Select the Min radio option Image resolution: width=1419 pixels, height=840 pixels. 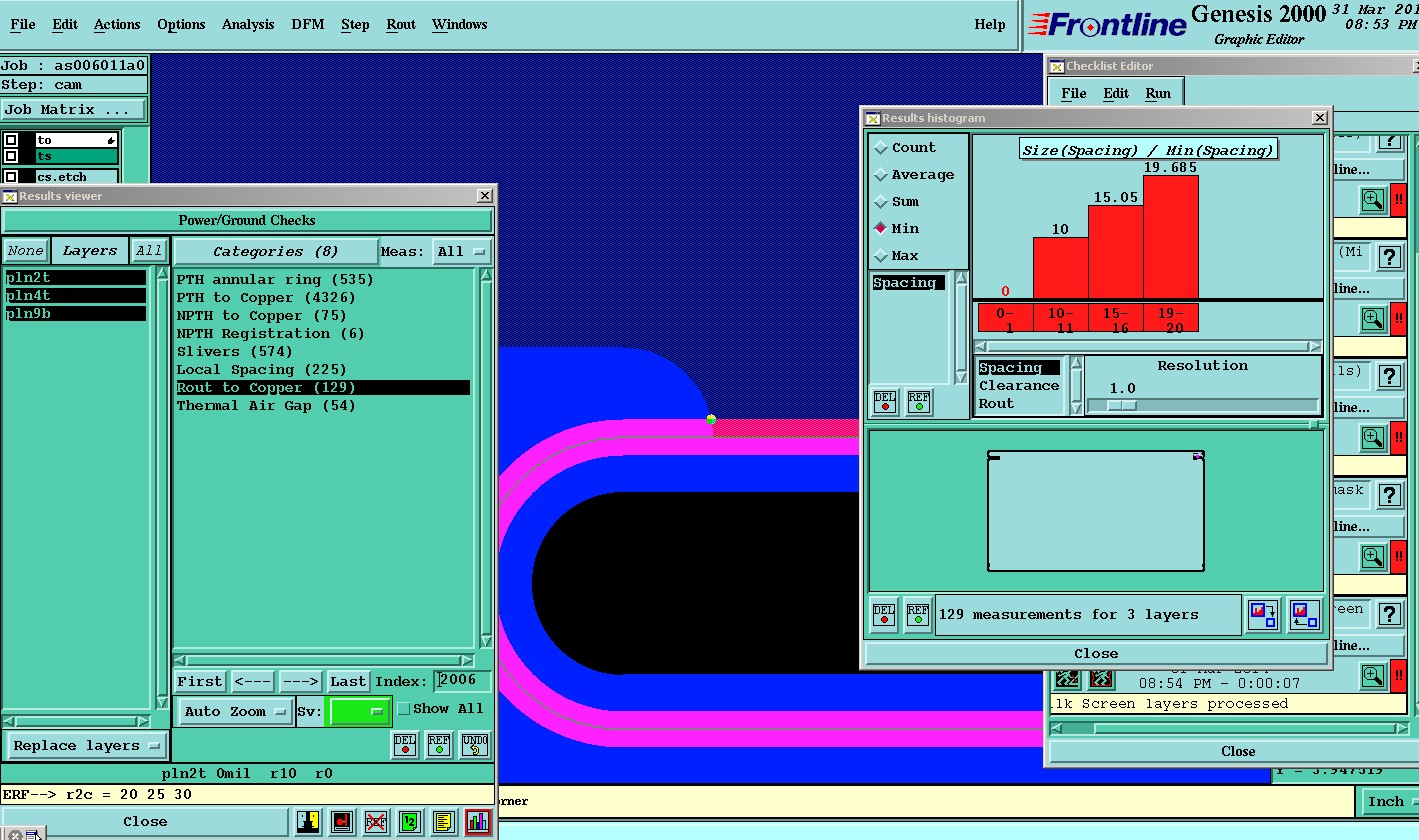point(896,229)
